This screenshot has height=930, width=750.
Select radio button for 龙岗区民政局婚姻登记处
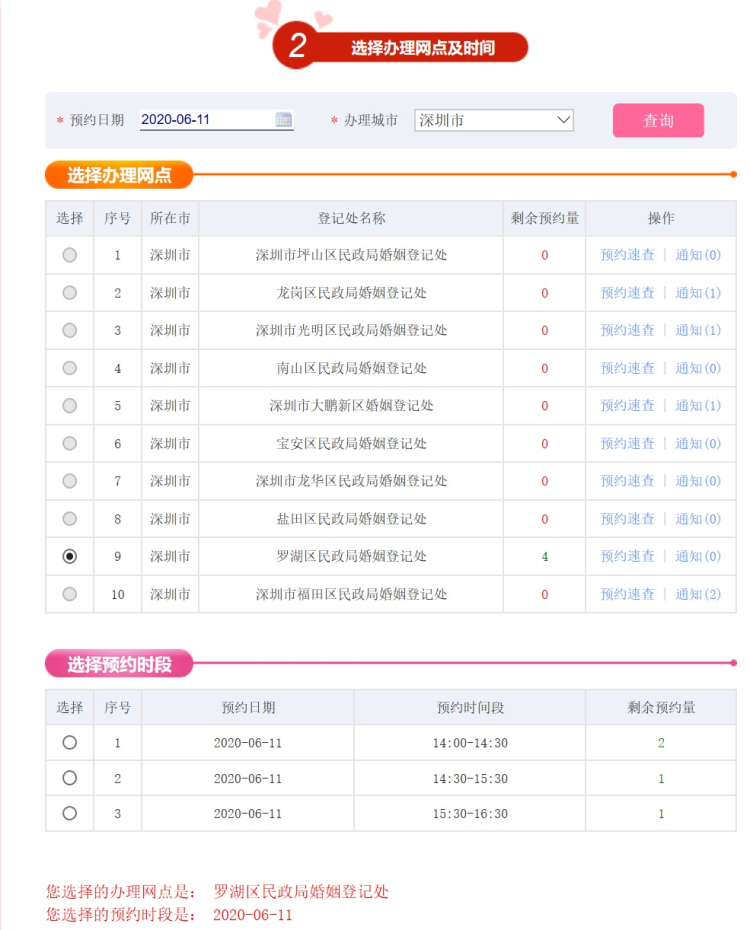click(x=69, y=293)
